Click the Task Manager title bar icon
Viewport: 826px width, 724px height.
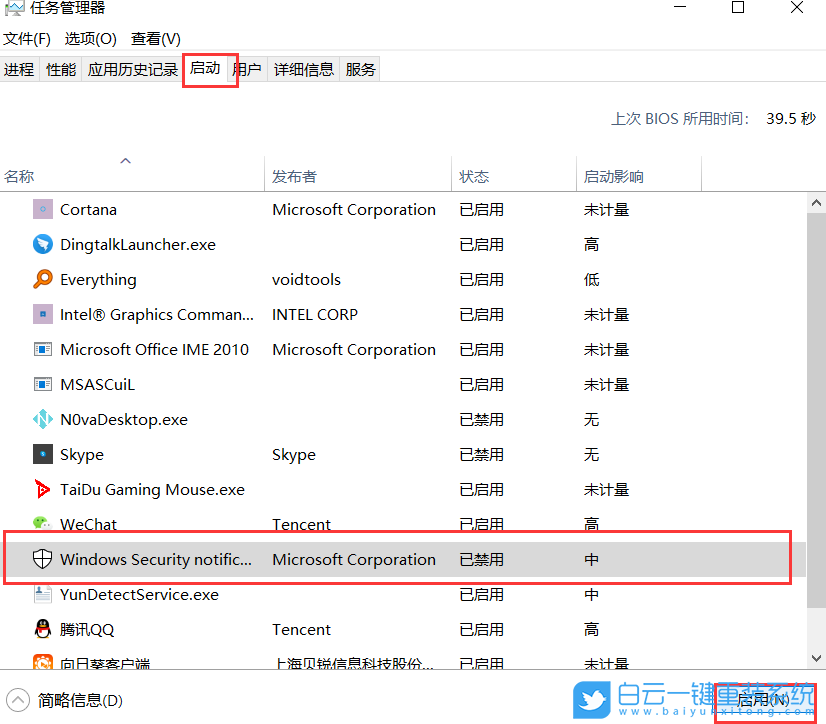pyautogui.click(x=13, y=8)
